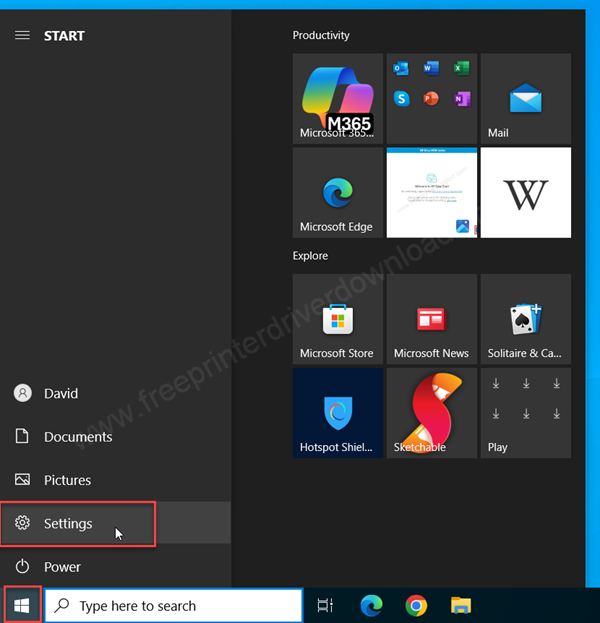Open Microsoft Store tile
Image resolution: width=600 pixels, height=623 pixels.
coord(337,320)
